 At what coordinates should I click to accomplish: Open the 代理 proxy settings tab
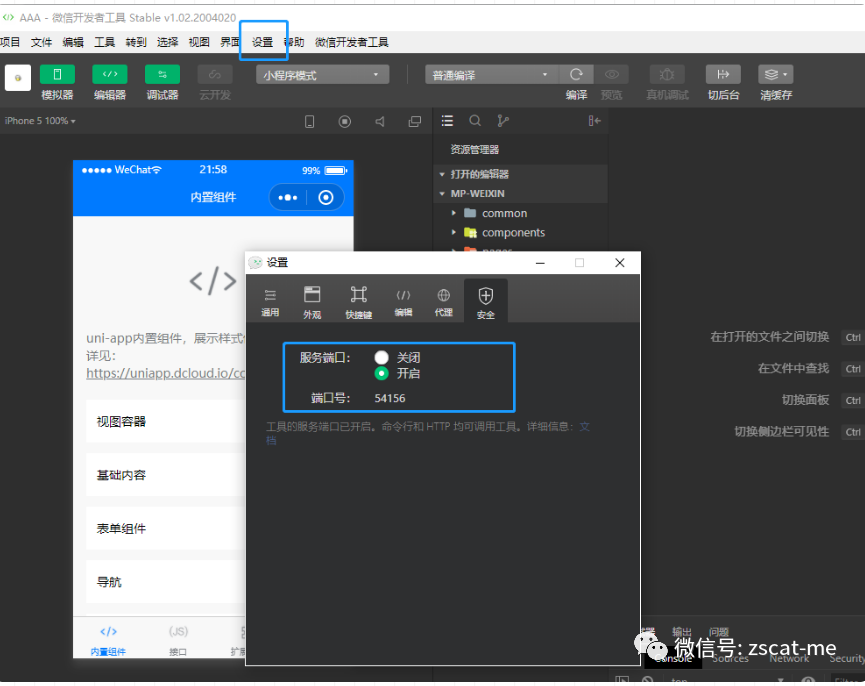tap(443, 297)
